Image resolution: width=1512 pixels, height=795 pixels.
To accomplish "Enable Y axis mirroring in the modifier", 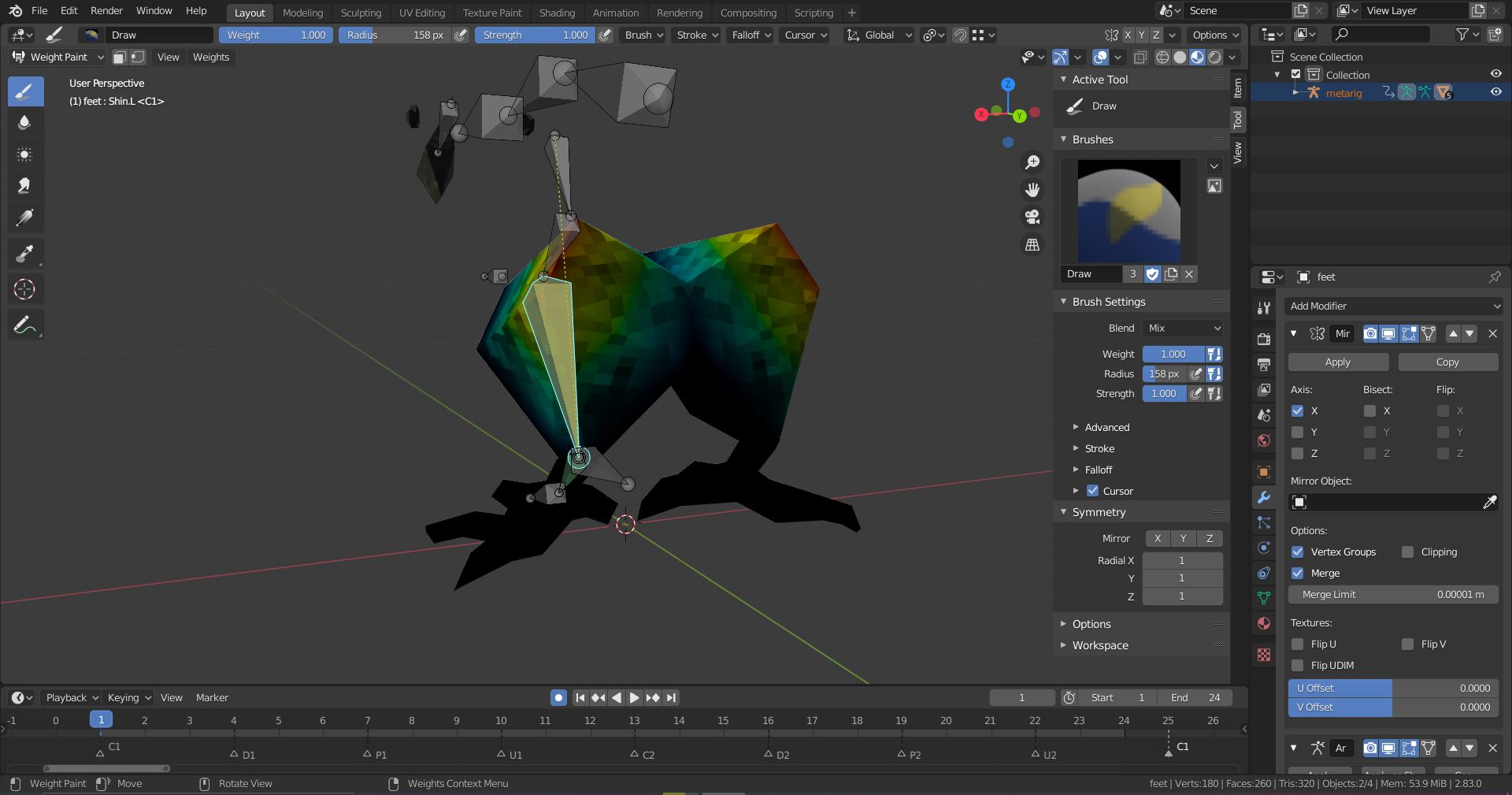I will [1298, 432].
